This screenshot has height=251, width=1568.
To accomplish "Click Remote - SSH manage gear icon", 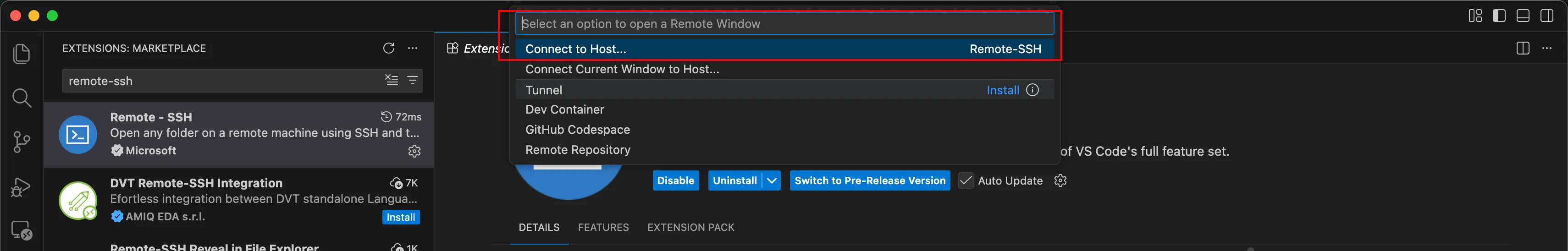I will click(x=414, y=151).
